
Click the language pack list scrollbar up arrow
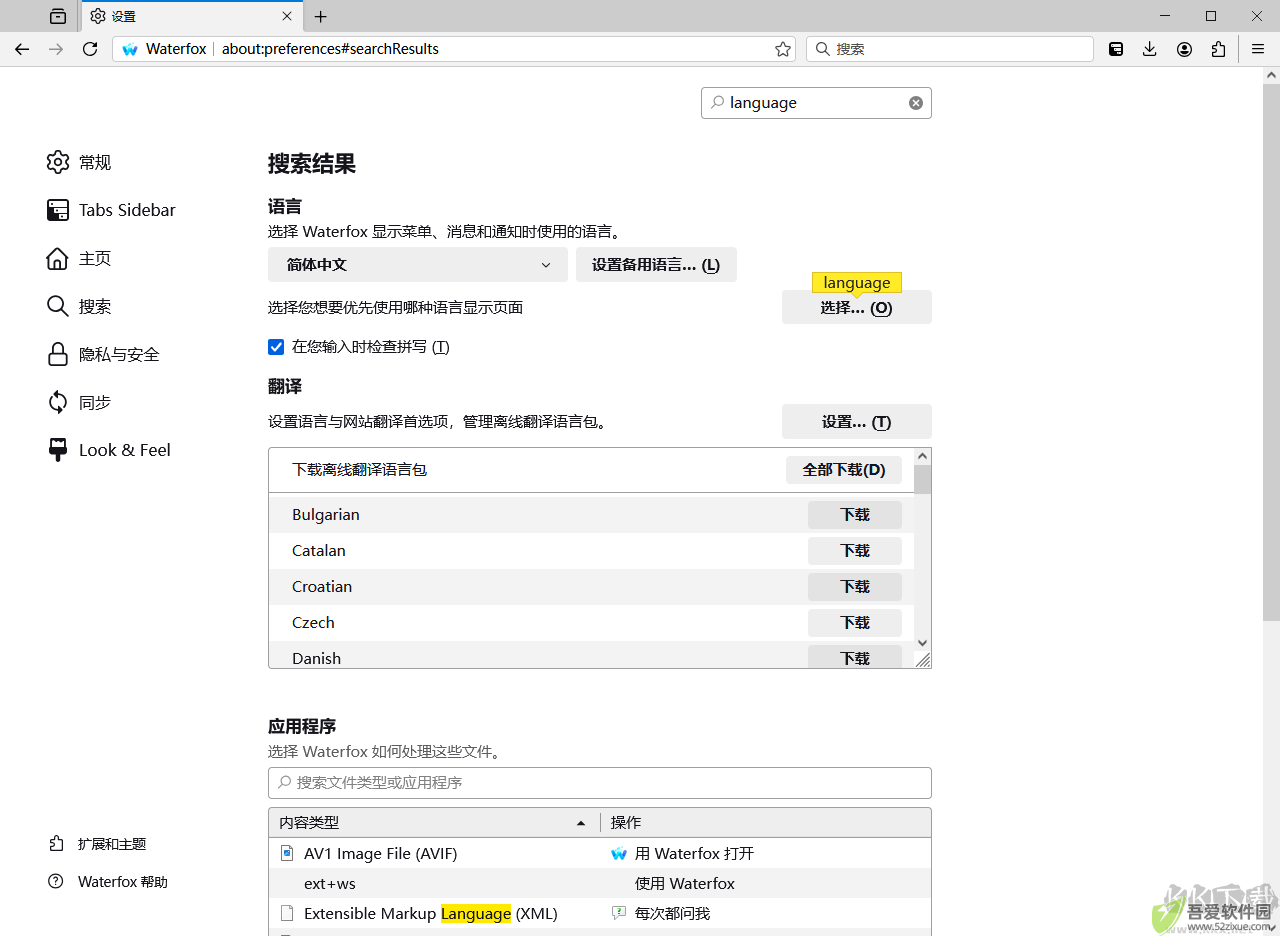pyautogui.click(x=923, y=456)
